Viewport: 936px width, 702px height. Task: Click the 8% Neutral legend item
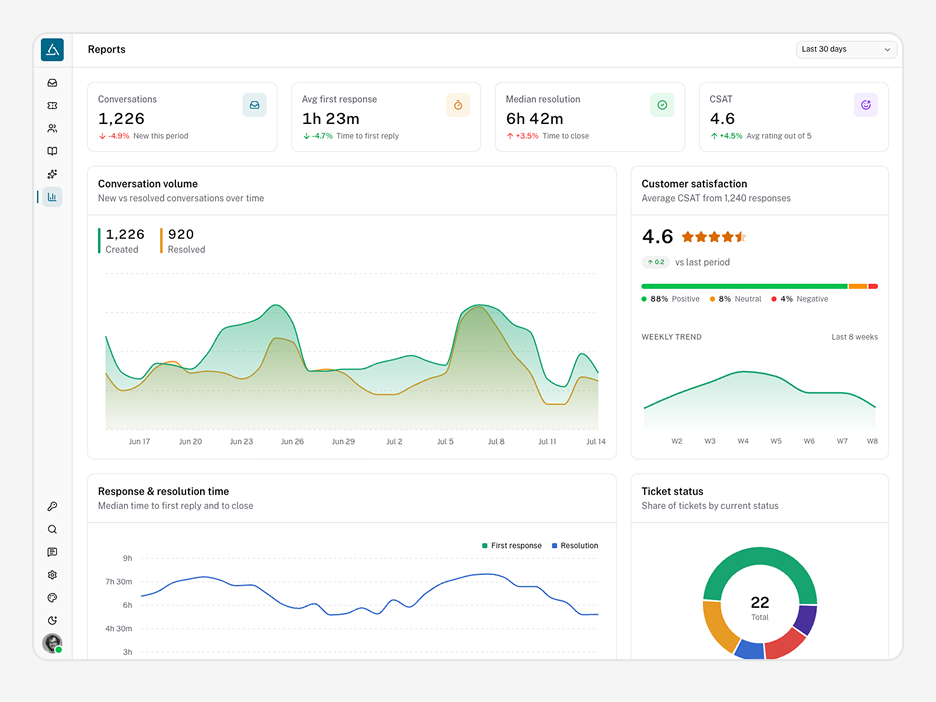pyautogui.click(x=735, y=299)
